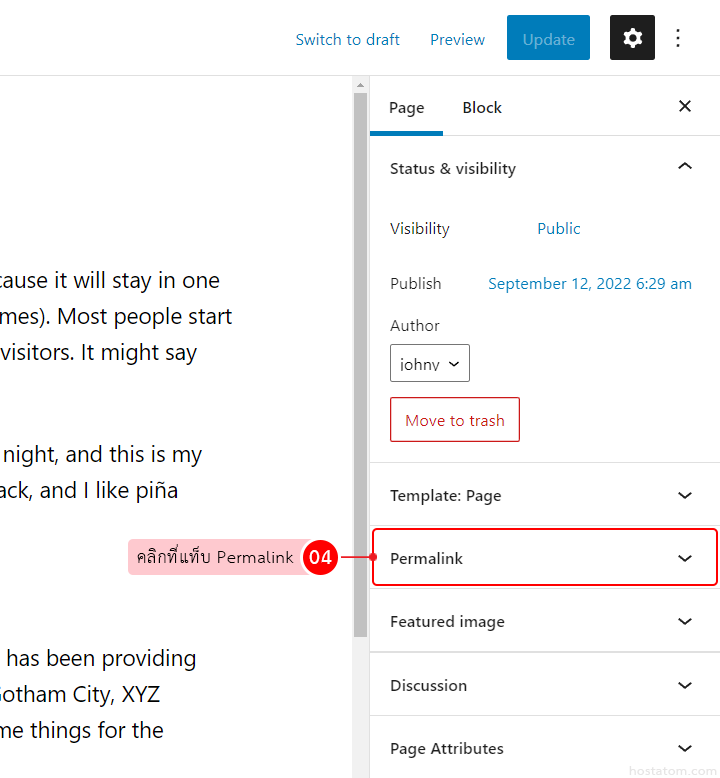Expand the Page Attributes section
The height and width of the screenshot is (778, 720).
coord(685,748)
